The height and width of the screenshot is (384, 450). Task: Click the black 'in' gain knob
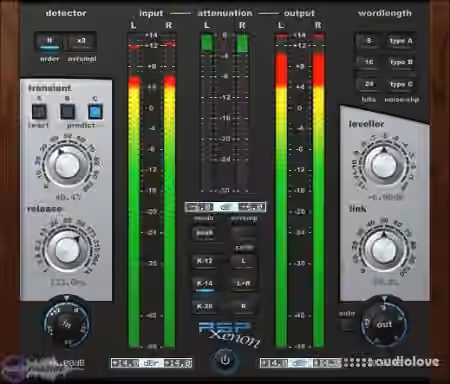67,325
